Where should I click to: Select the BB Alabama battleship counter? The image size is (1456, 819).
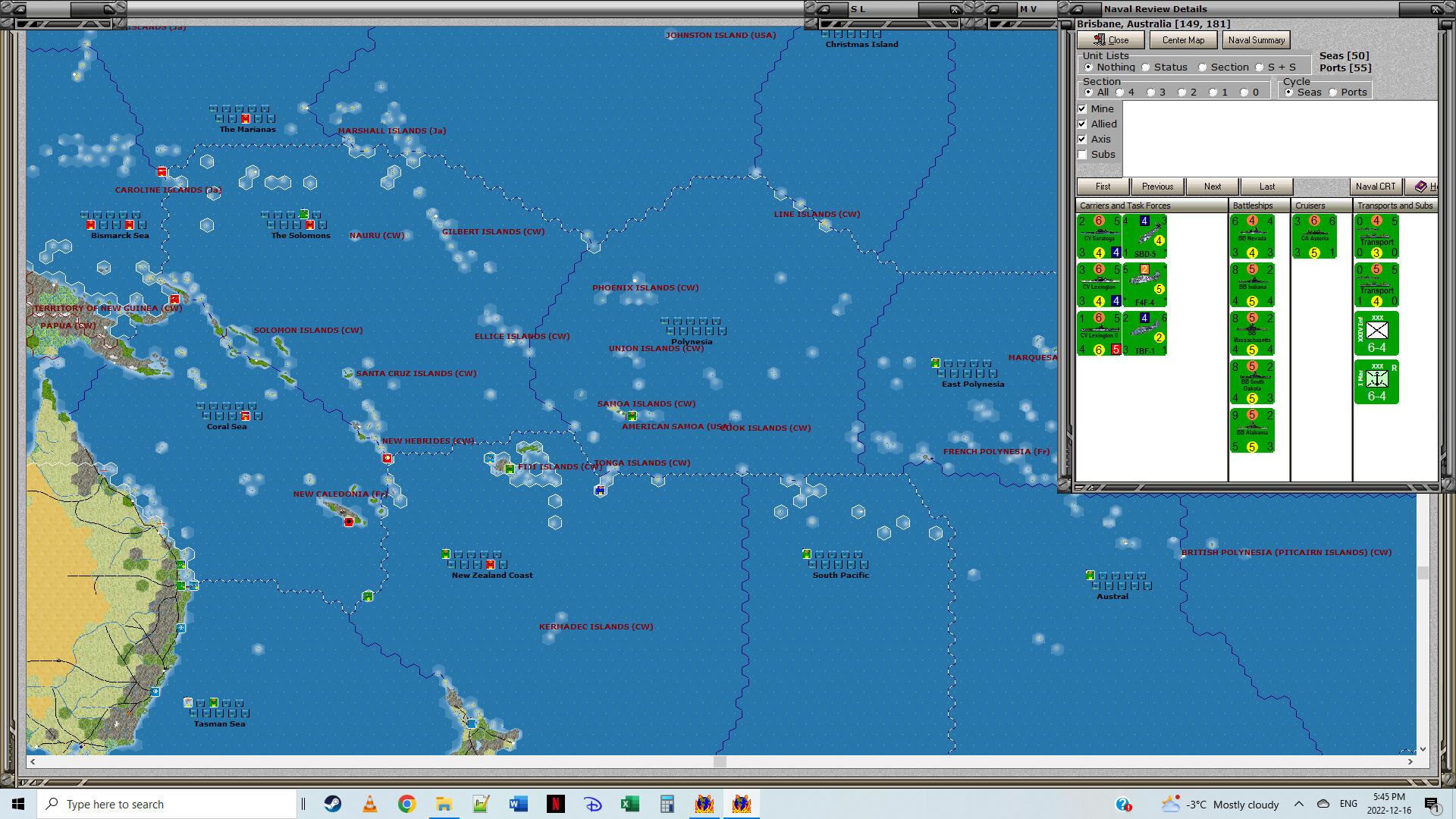1252,431
